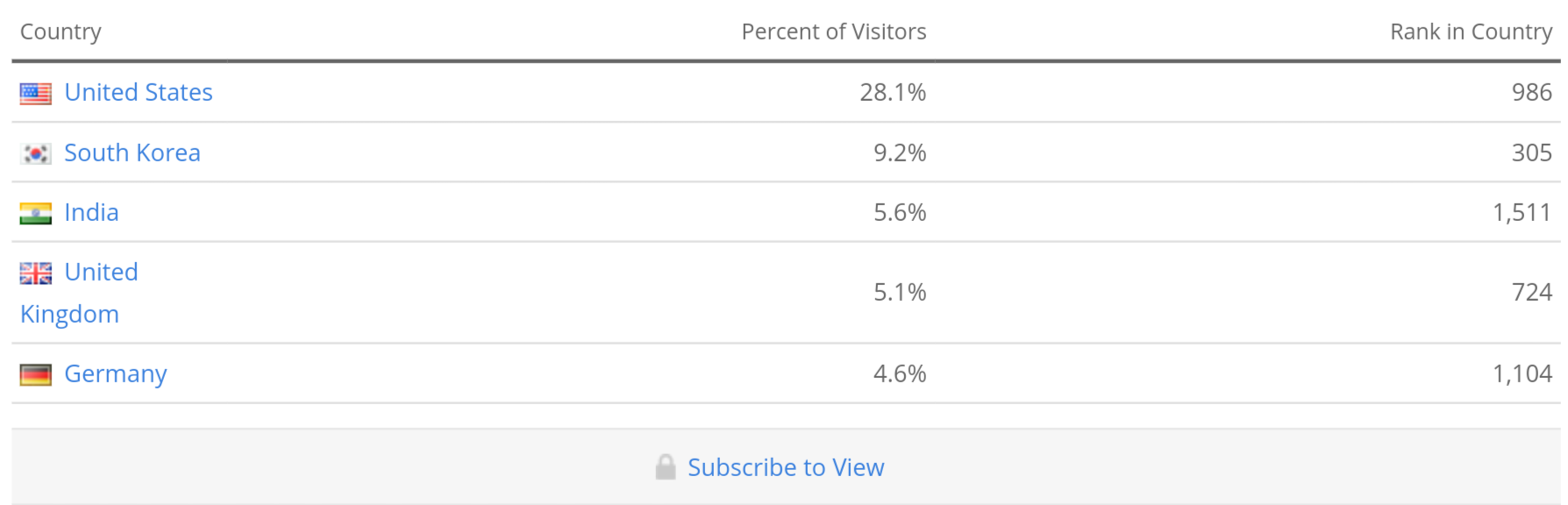1568x505 pixels.
Task: Click the Country column header
Action: (61, 32)
